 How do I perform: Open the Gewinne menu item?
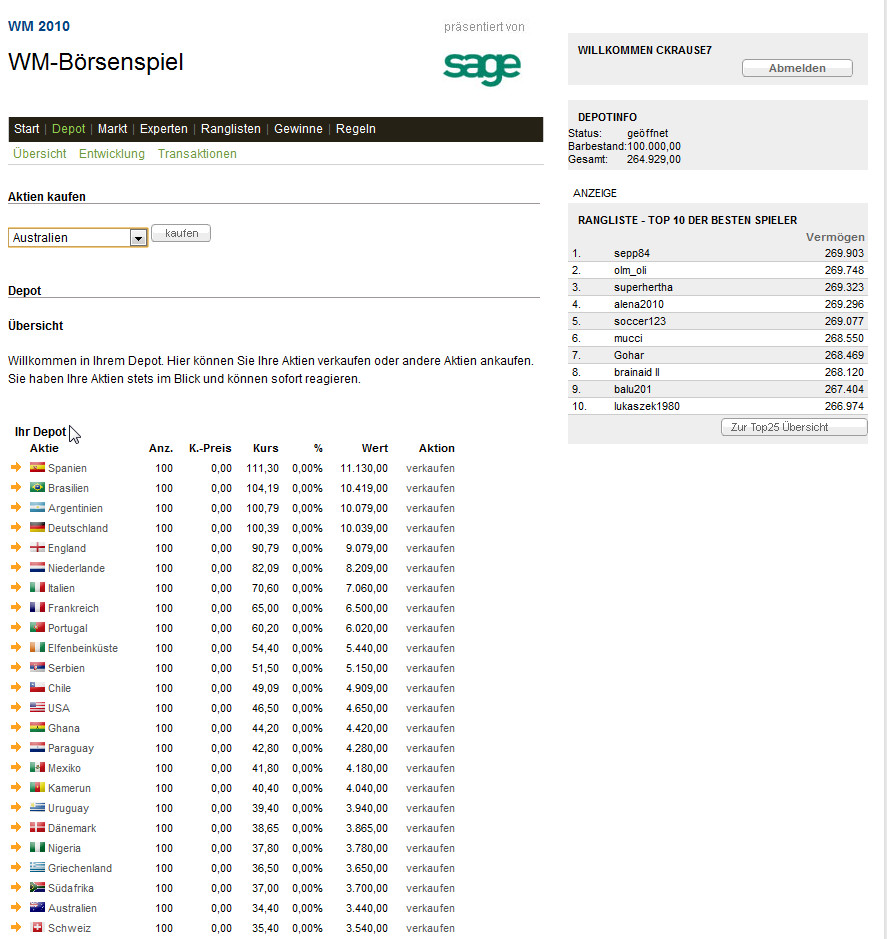point(298,129)
